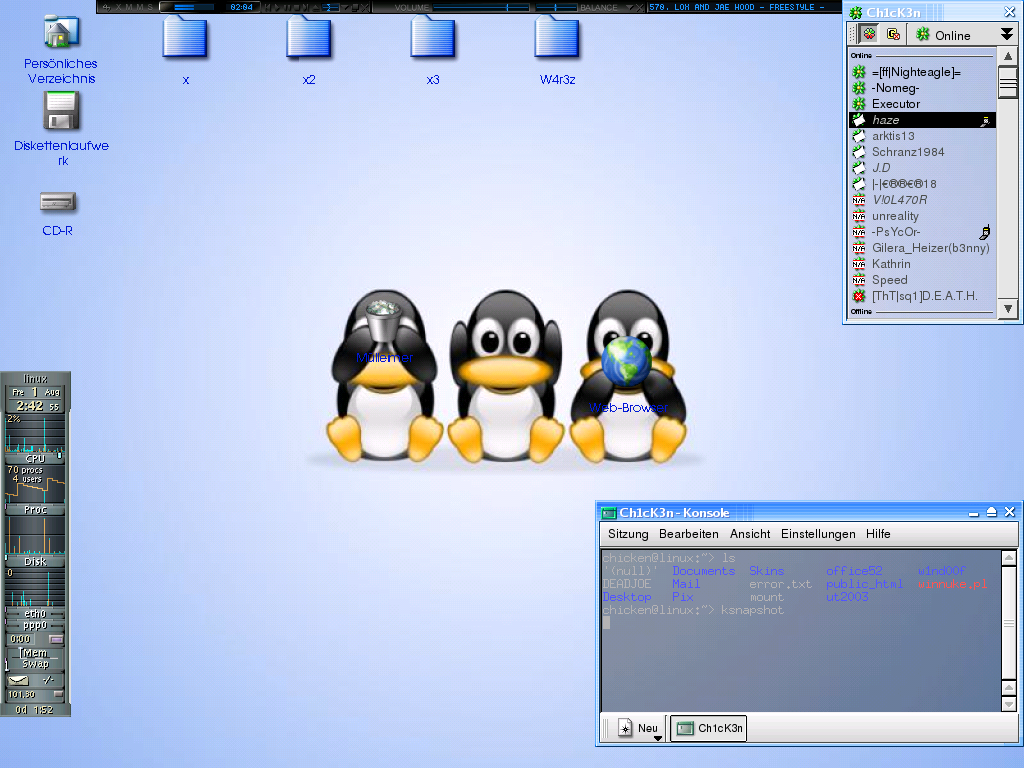1024x768 pixels.
Task: Select contact V!0L470R
Action: coord(922,200)
